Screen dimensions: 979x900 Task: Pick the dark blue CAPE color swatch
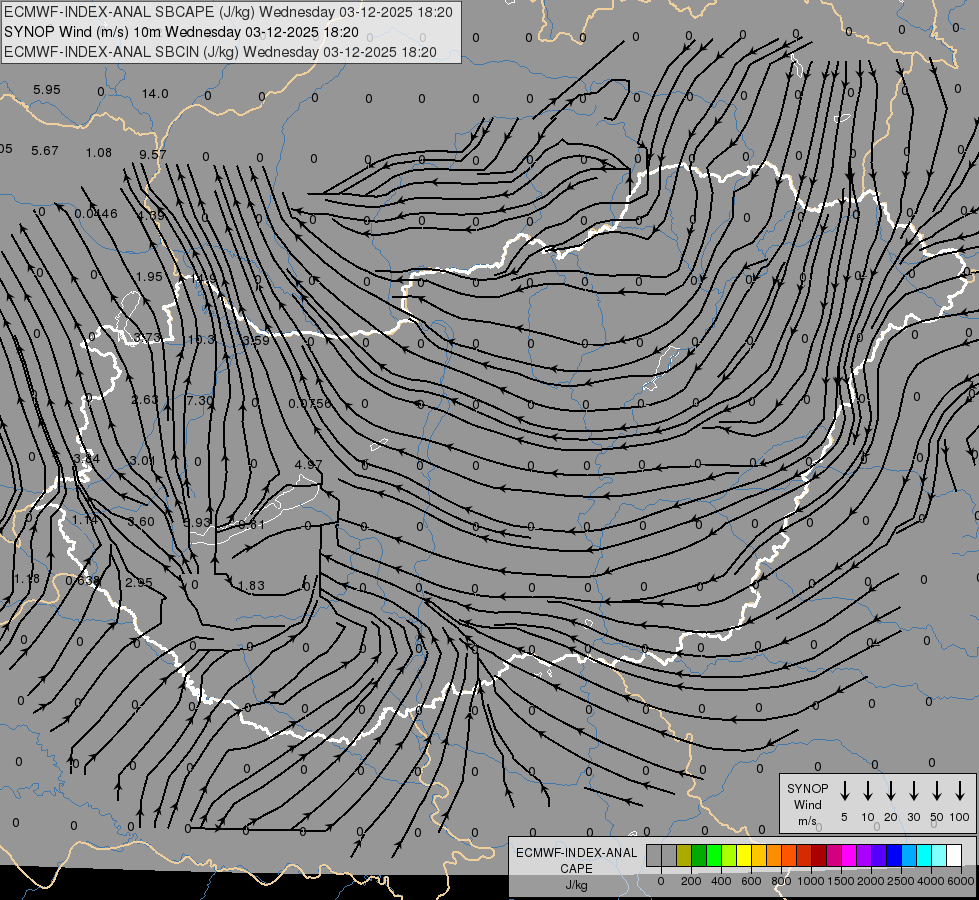click(x=893, y=855)
